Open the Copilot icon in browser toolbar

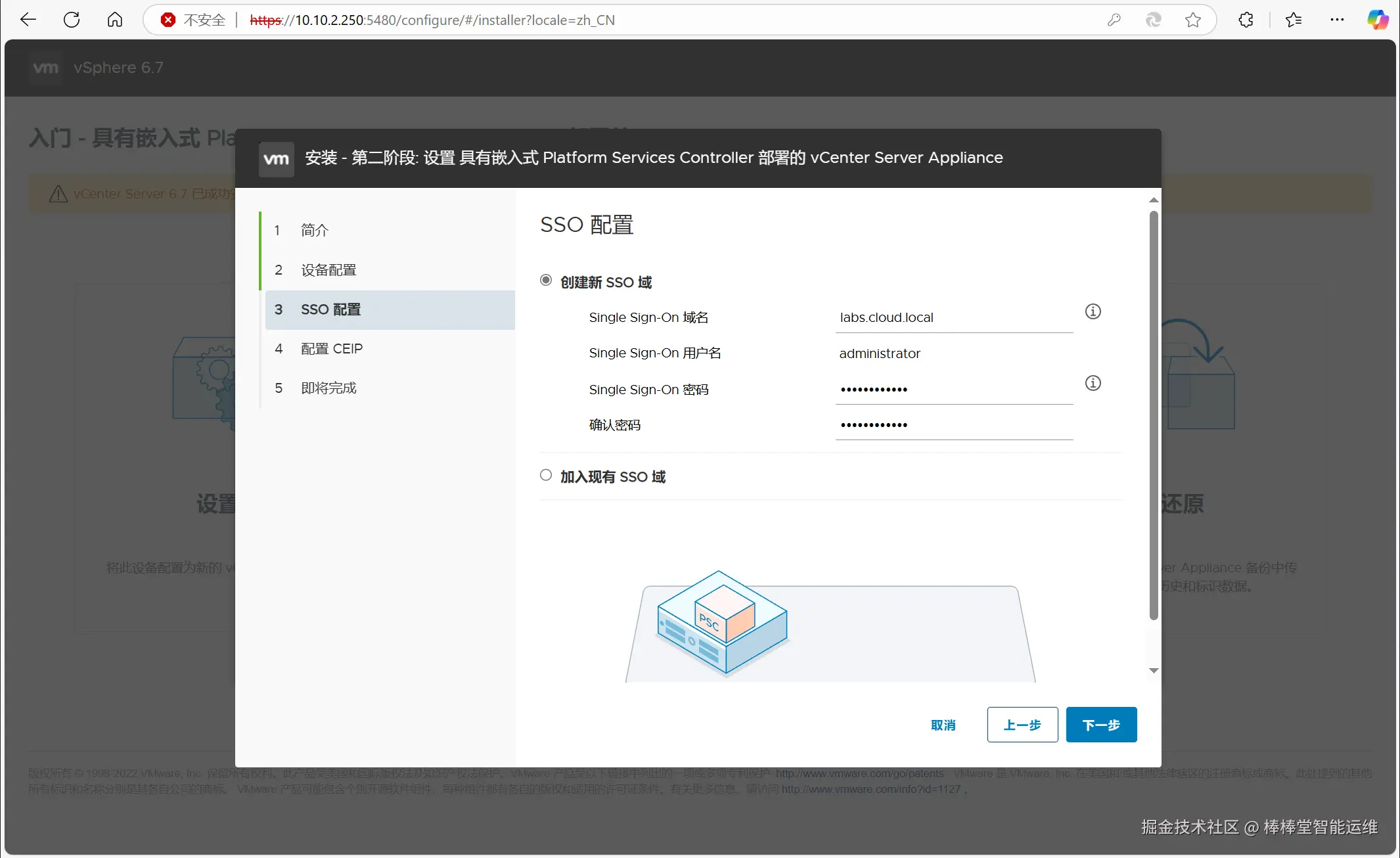[x=1378, y=20]
